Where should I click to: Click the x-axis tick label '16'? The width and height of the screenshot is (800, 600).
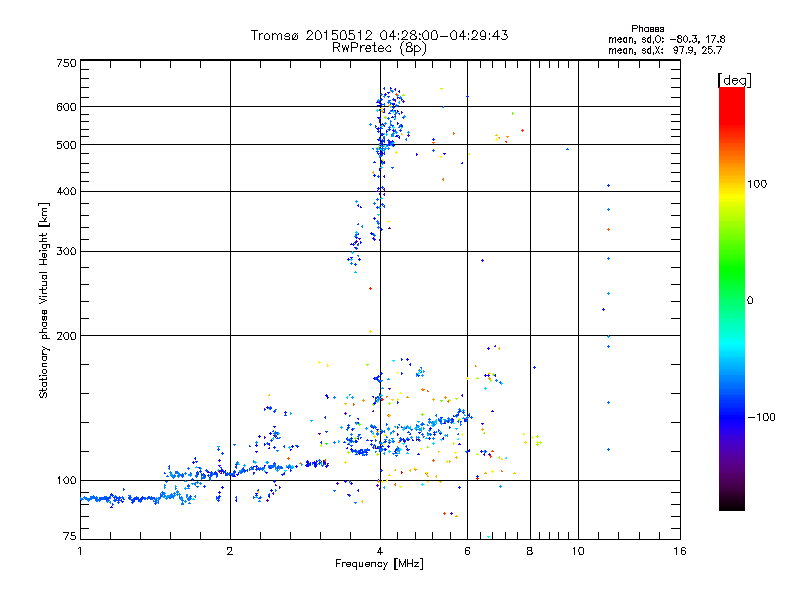680,551
